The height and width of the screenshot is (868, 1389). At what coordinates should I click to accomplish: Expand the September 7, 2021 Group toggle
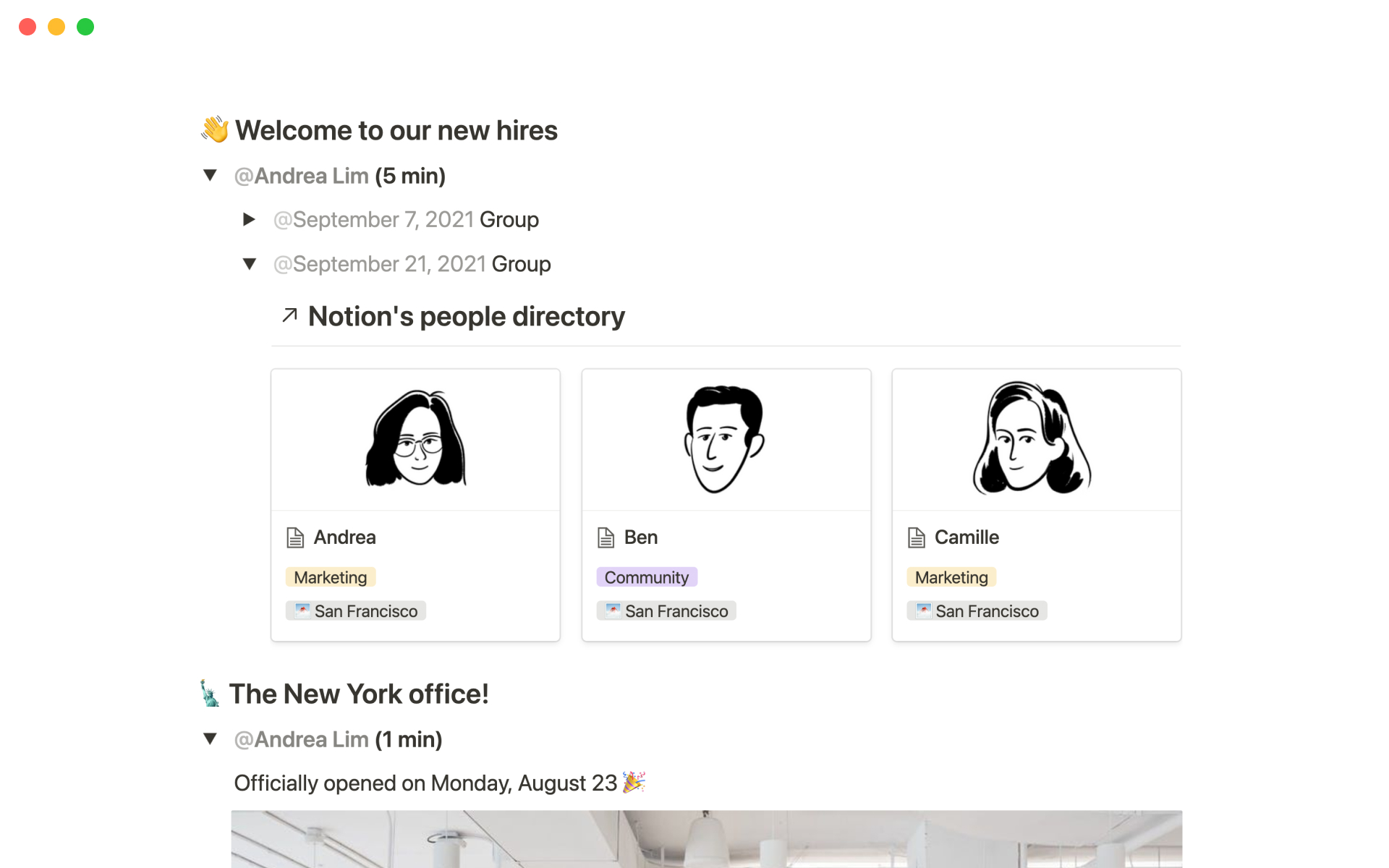pos(249,219)
